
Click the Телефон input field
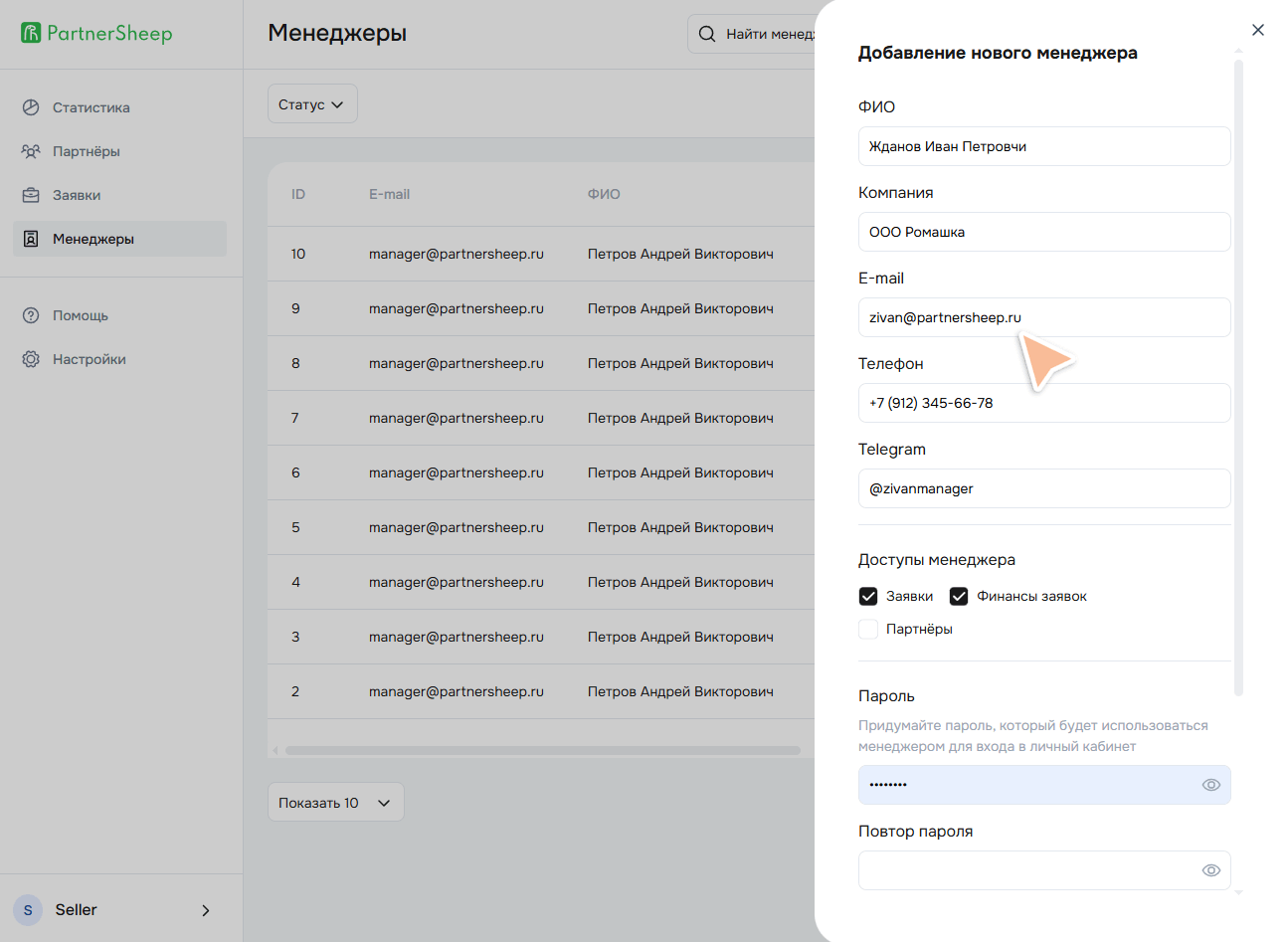point(1044,403)
